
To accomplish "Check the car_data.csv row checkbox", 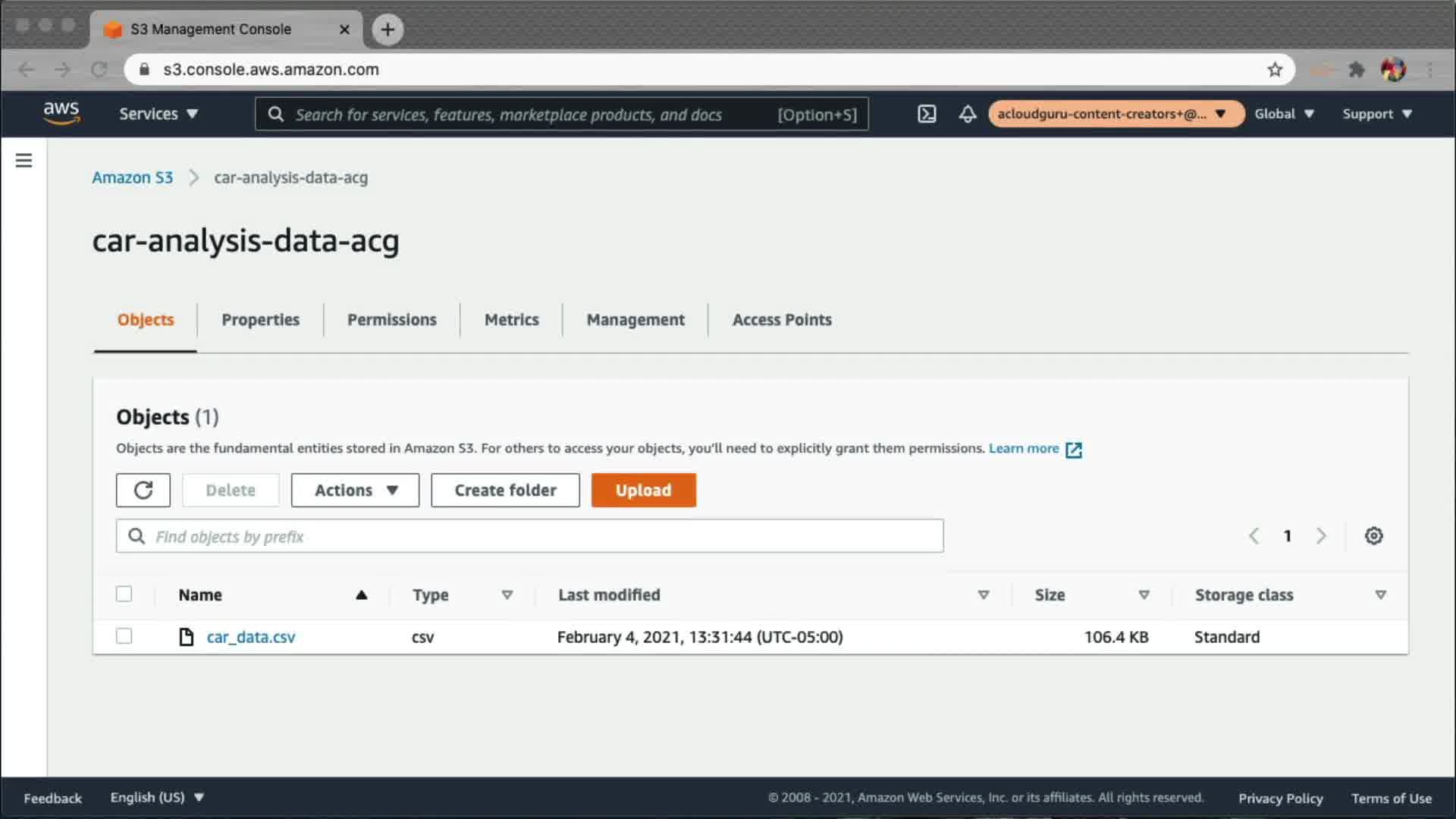I will tap(124, 636).
